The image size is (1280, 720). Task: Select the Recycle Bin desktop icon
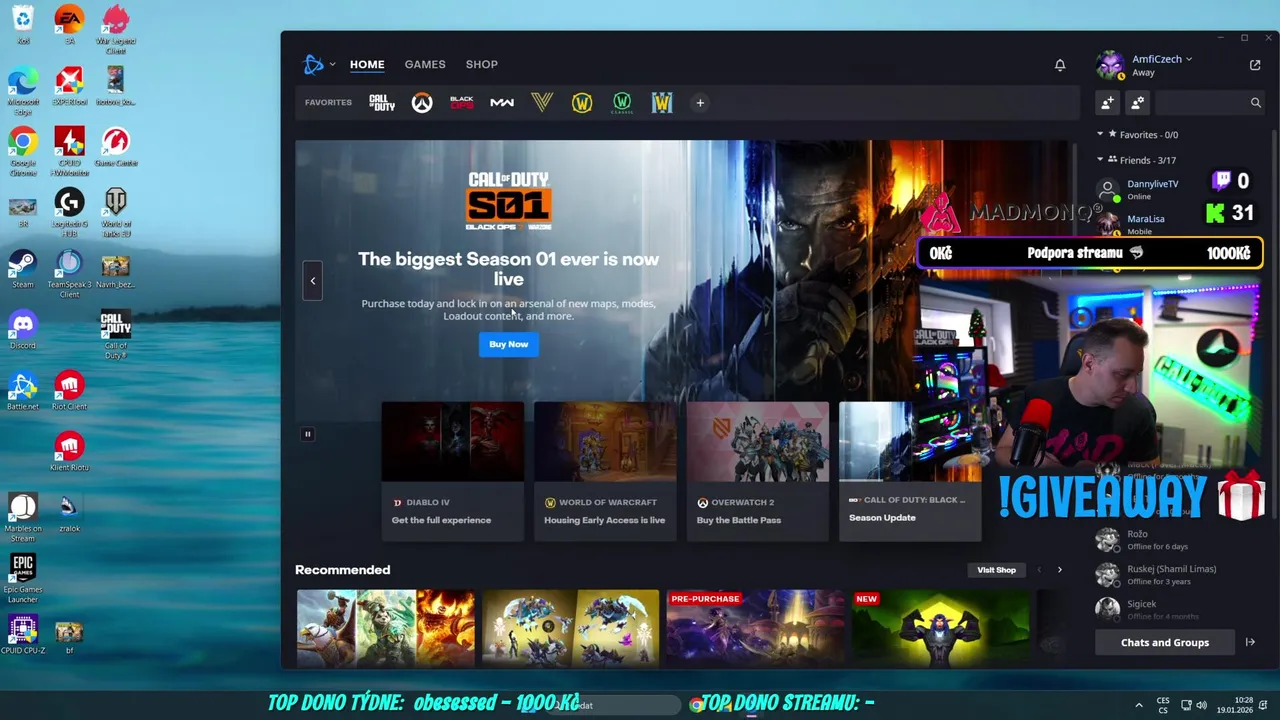(23, 26)
